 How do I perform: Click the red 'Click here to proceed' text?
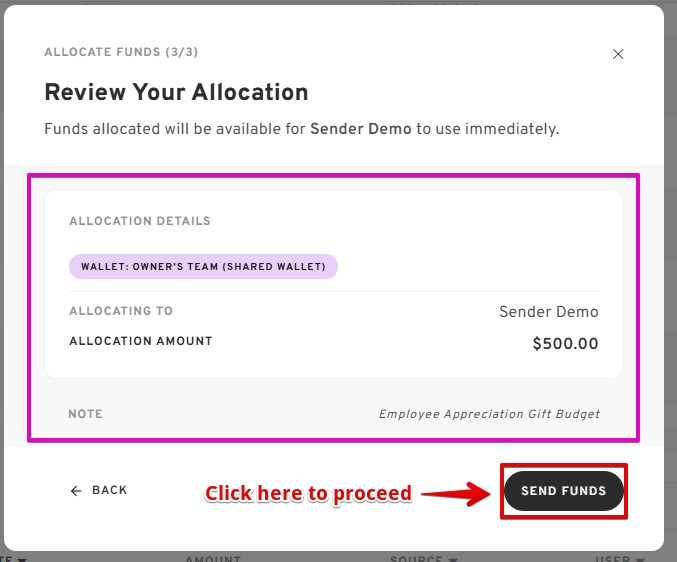pos(308,493)
